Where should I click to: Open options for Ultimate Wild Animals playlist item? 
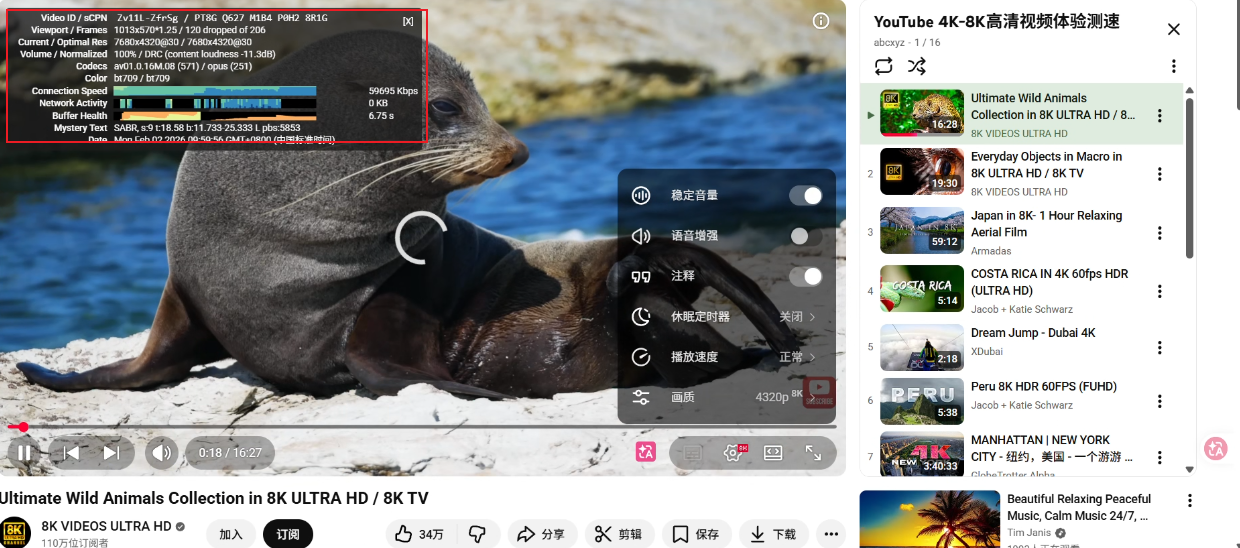1160,115
